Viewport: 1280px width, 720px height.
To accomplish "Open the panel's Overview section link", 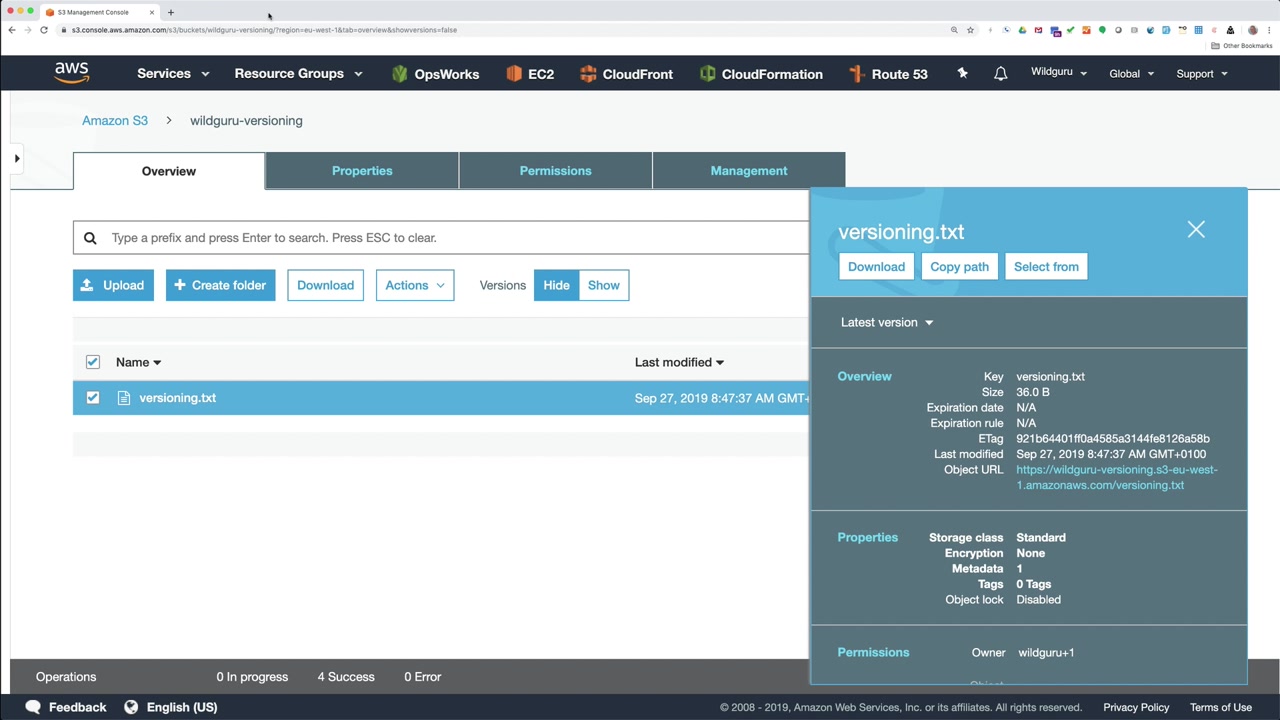I will point(864,377).
